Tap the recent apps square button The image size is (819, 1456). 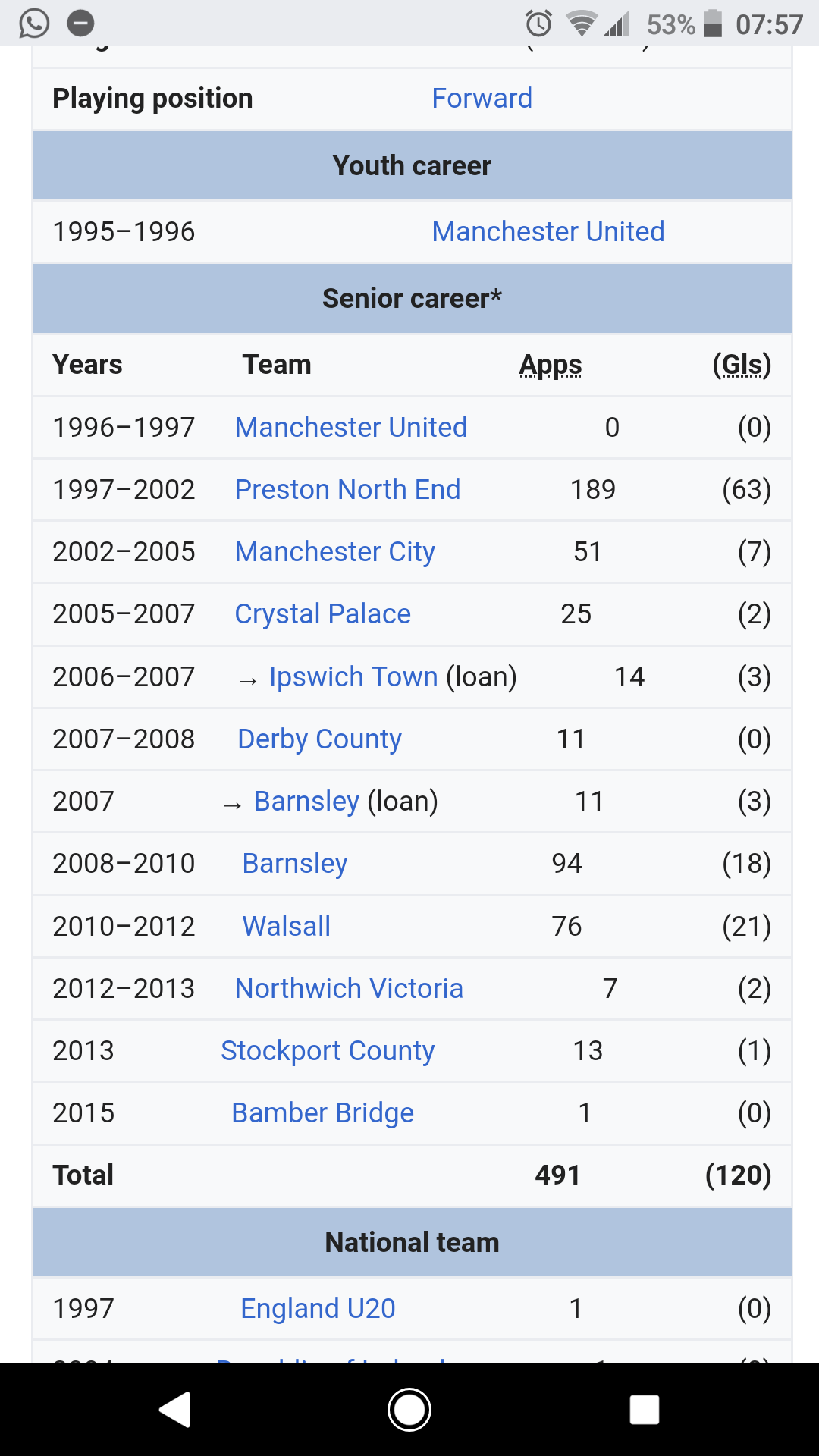pyautogui.click(x=644, y=1410)
